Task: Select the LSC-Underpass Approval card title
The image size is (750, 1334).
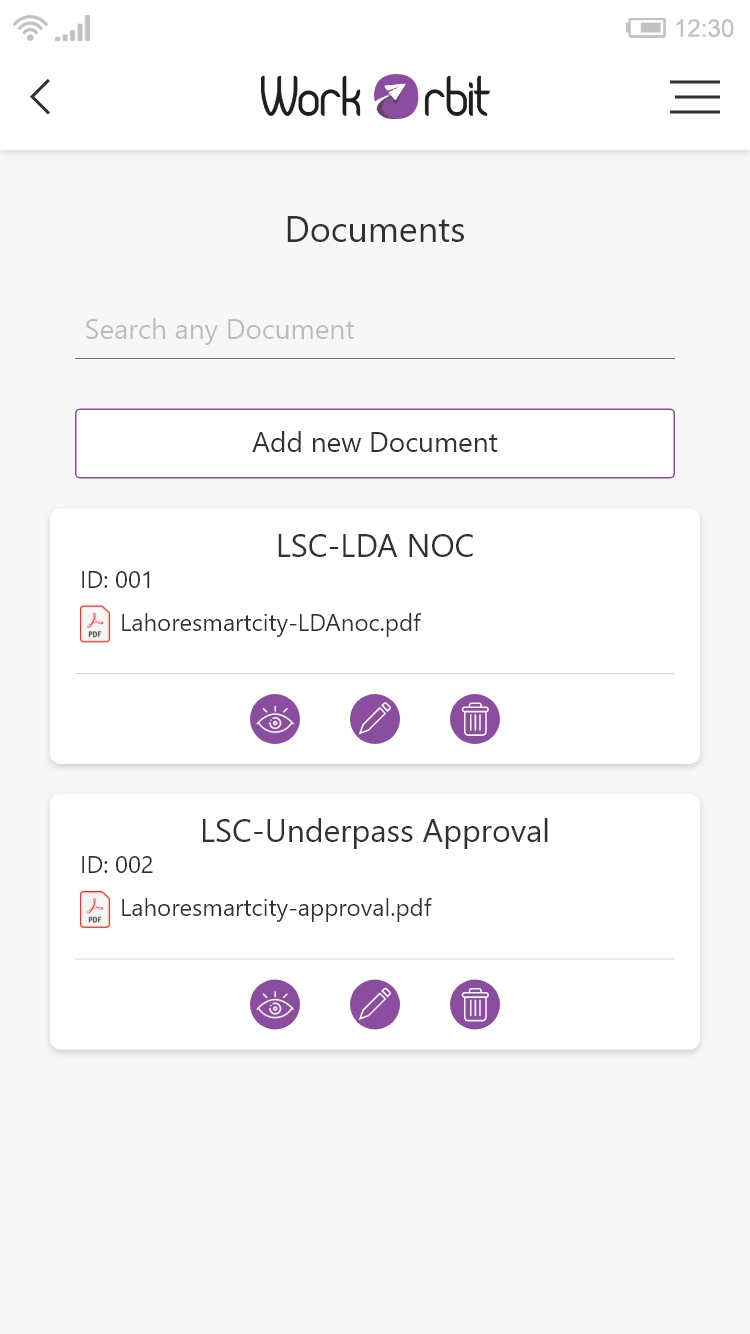Action: (375, 831)
